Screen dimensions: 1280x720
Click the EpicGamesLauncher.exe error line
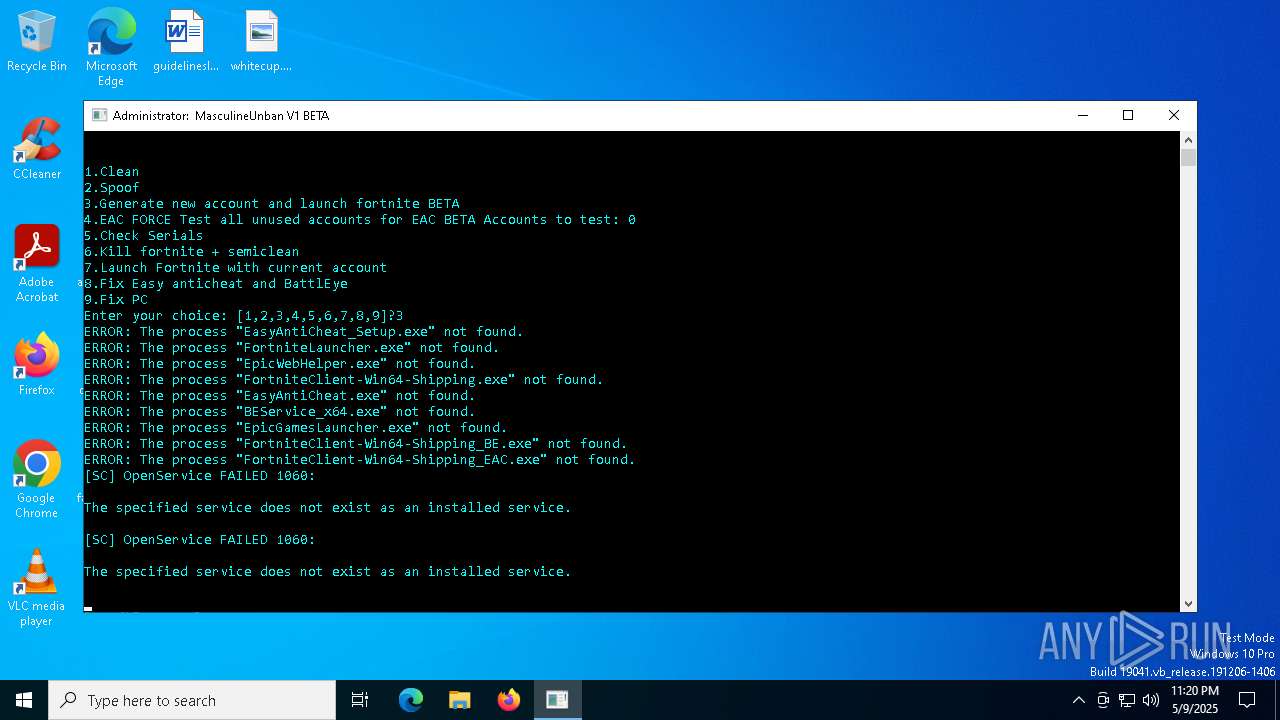tap(296, 428)
